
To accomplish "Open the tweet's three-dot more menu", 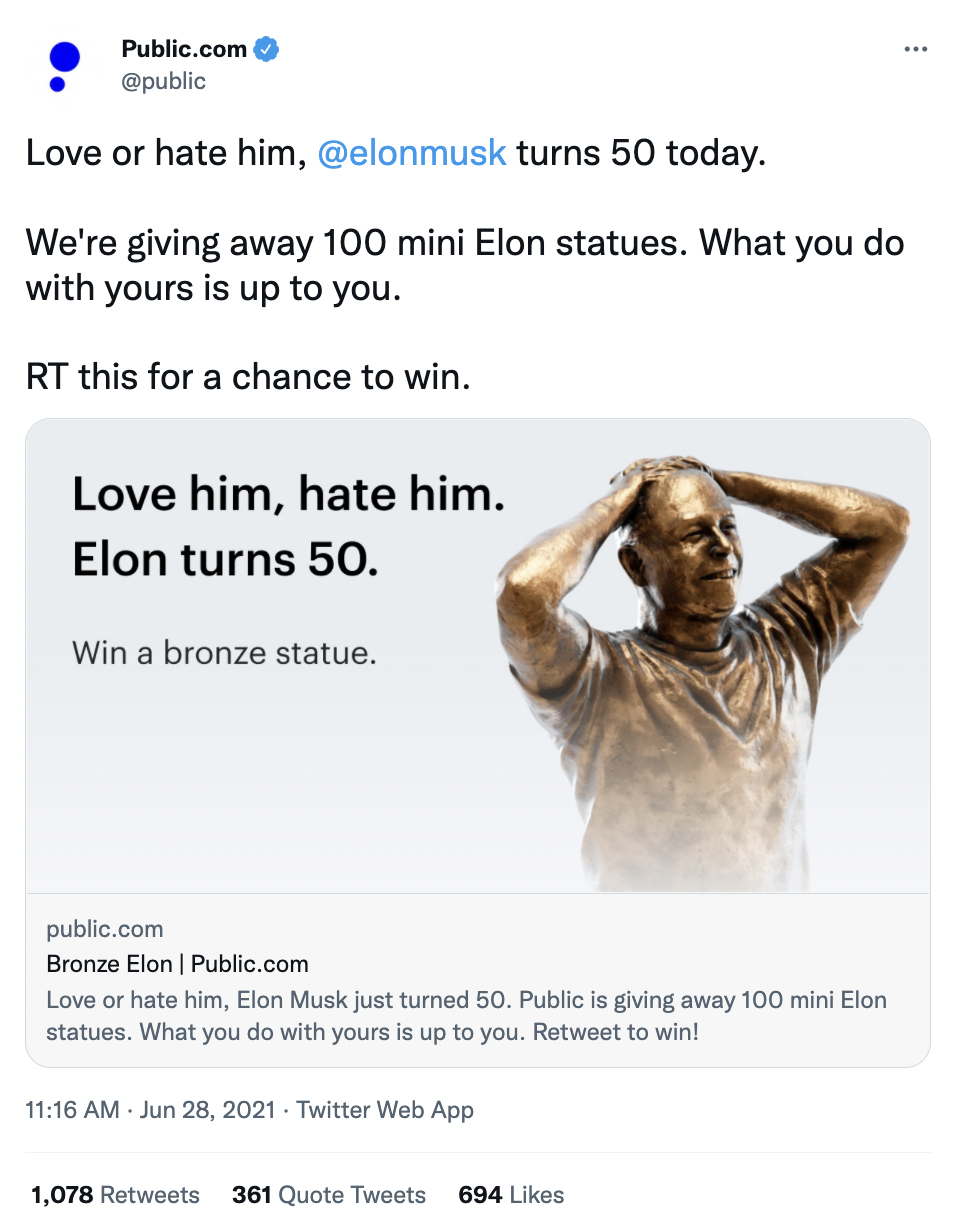I will pyautogui.click(x=915, y=50).
